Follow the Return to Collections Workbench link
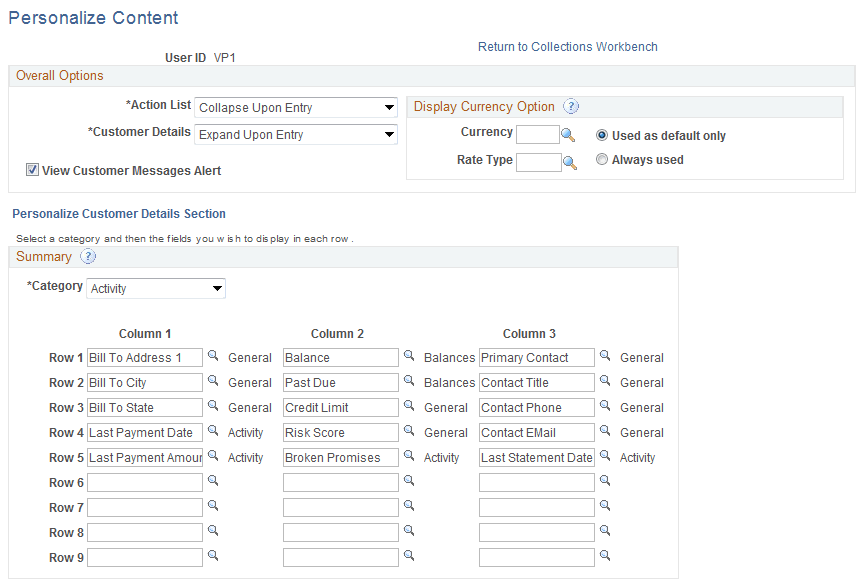867x586 pixels. coord(567,47)
